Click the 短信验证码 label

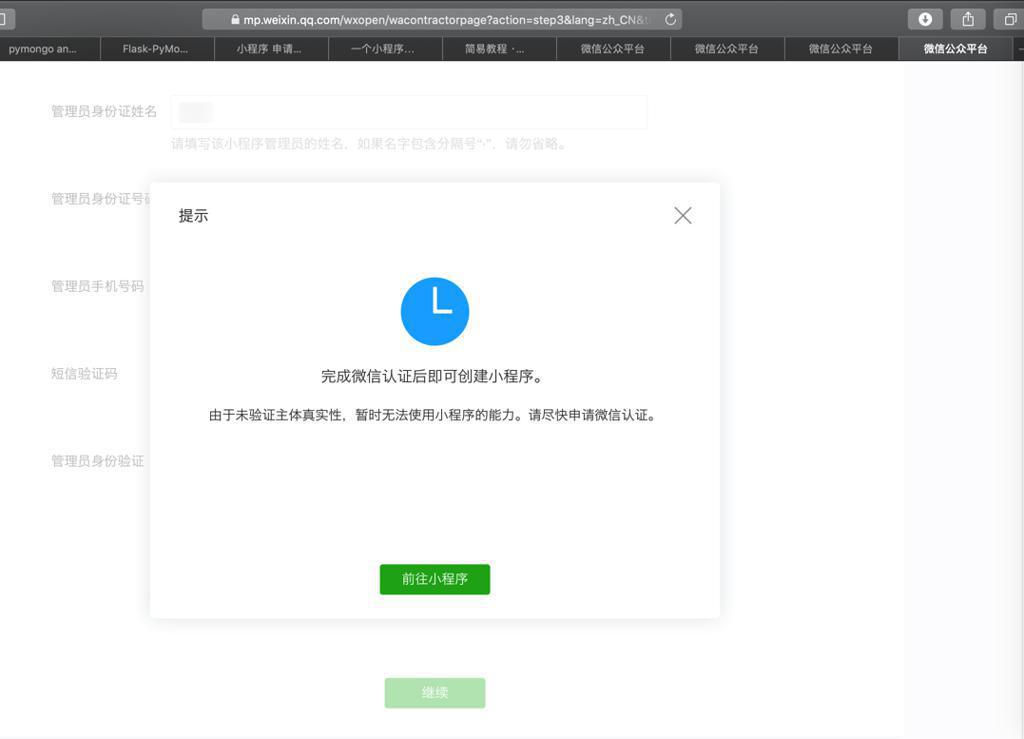[84, 373]
